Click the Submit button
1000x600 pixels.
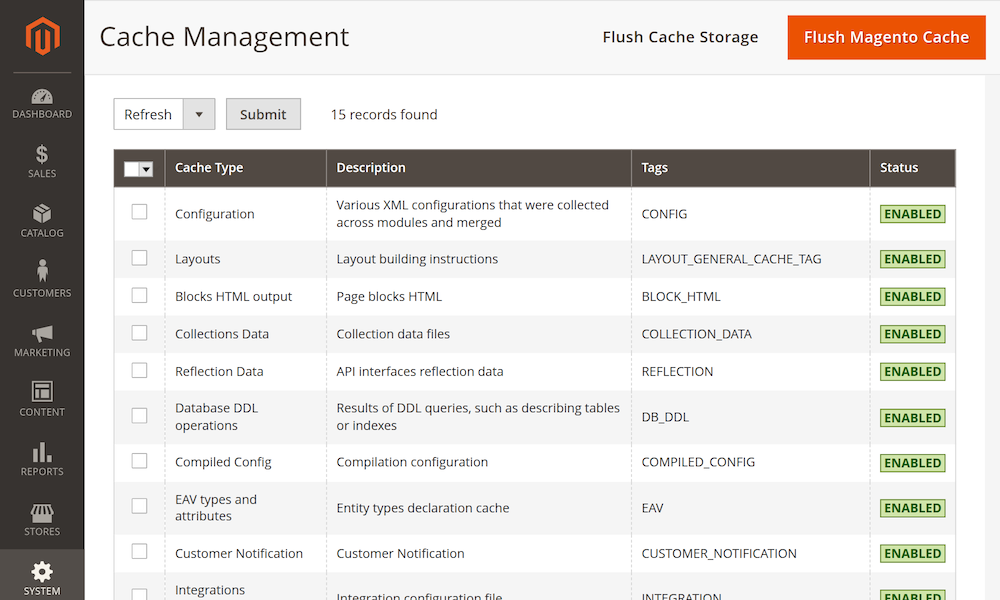point(263,114)
